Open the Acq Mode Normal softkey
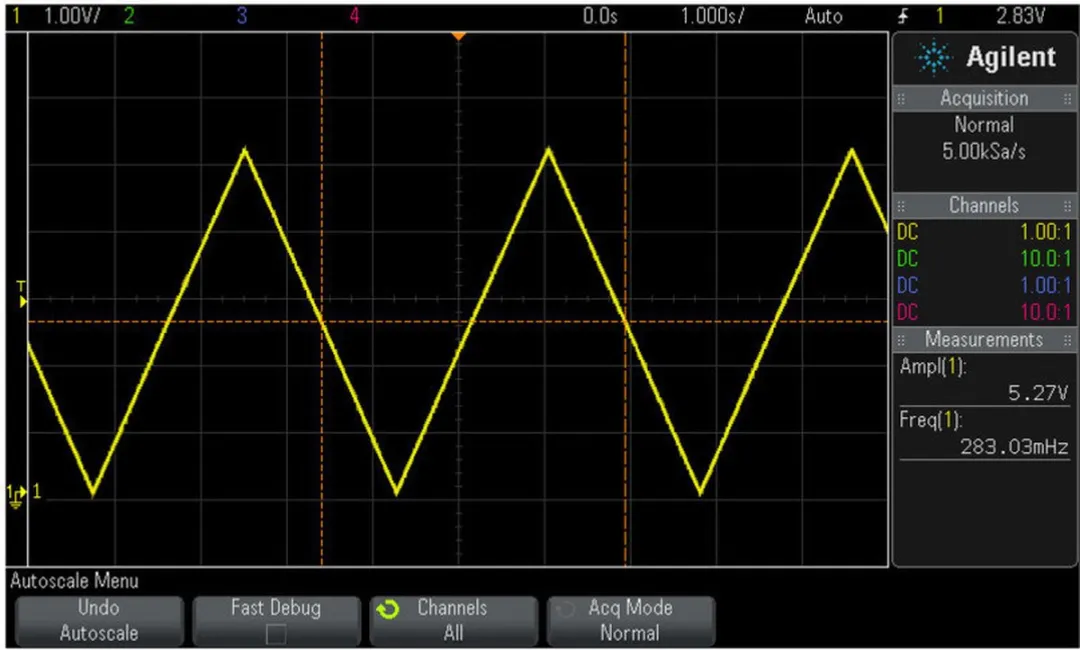Image resolution: width=1080 pixels, height=650 pixels. tap(630, 620)
